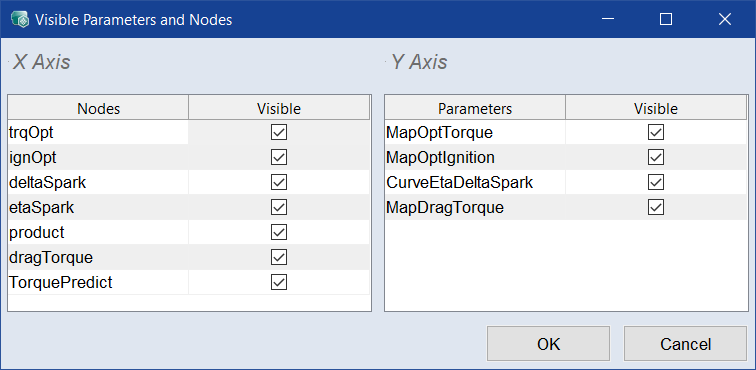
Task: Select the MapDragTorque row label
Action: click(x=445, y=207)
